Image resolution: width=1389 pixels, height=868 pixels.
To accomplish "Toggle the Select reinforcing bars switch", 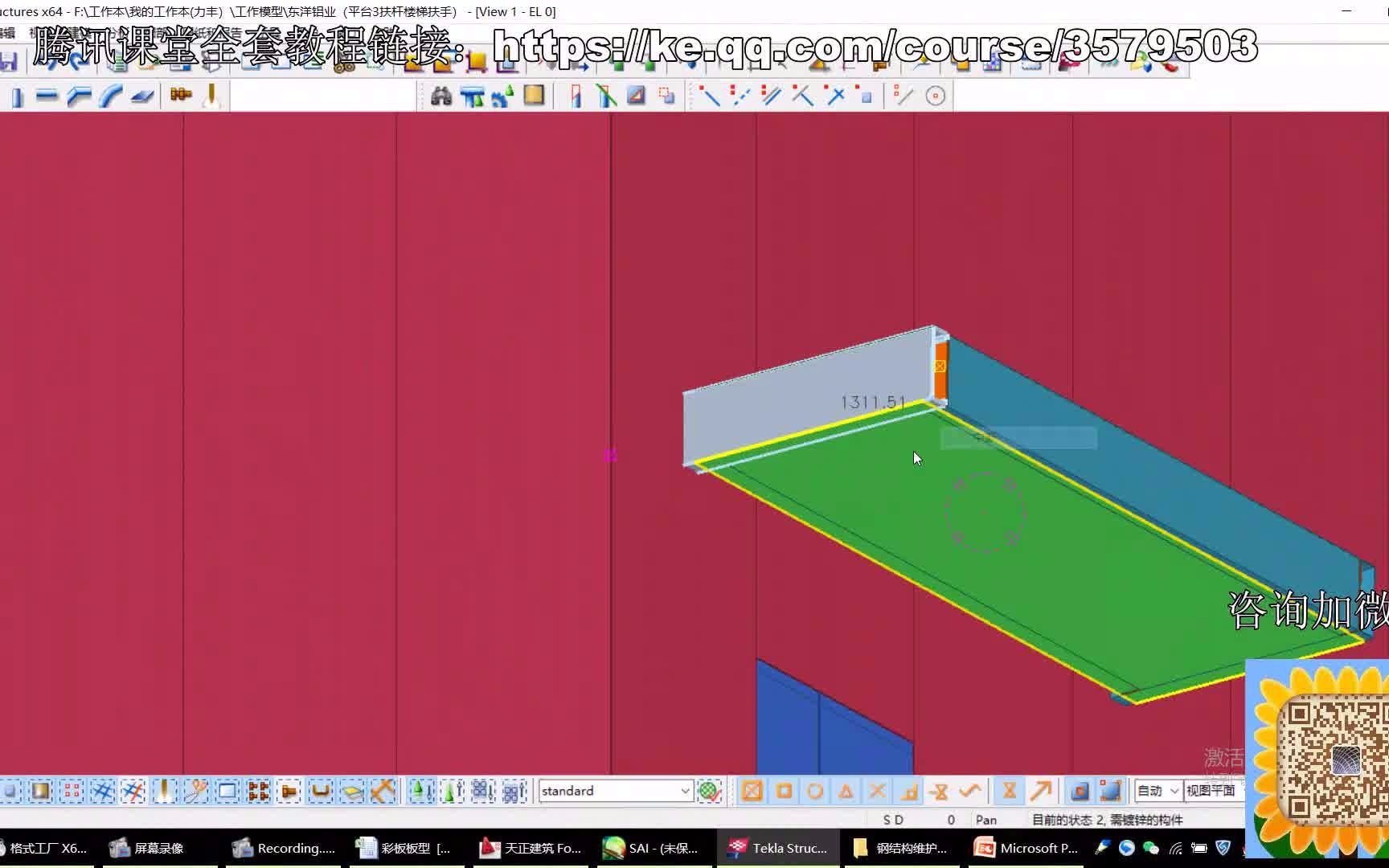I will click(321, 792).
